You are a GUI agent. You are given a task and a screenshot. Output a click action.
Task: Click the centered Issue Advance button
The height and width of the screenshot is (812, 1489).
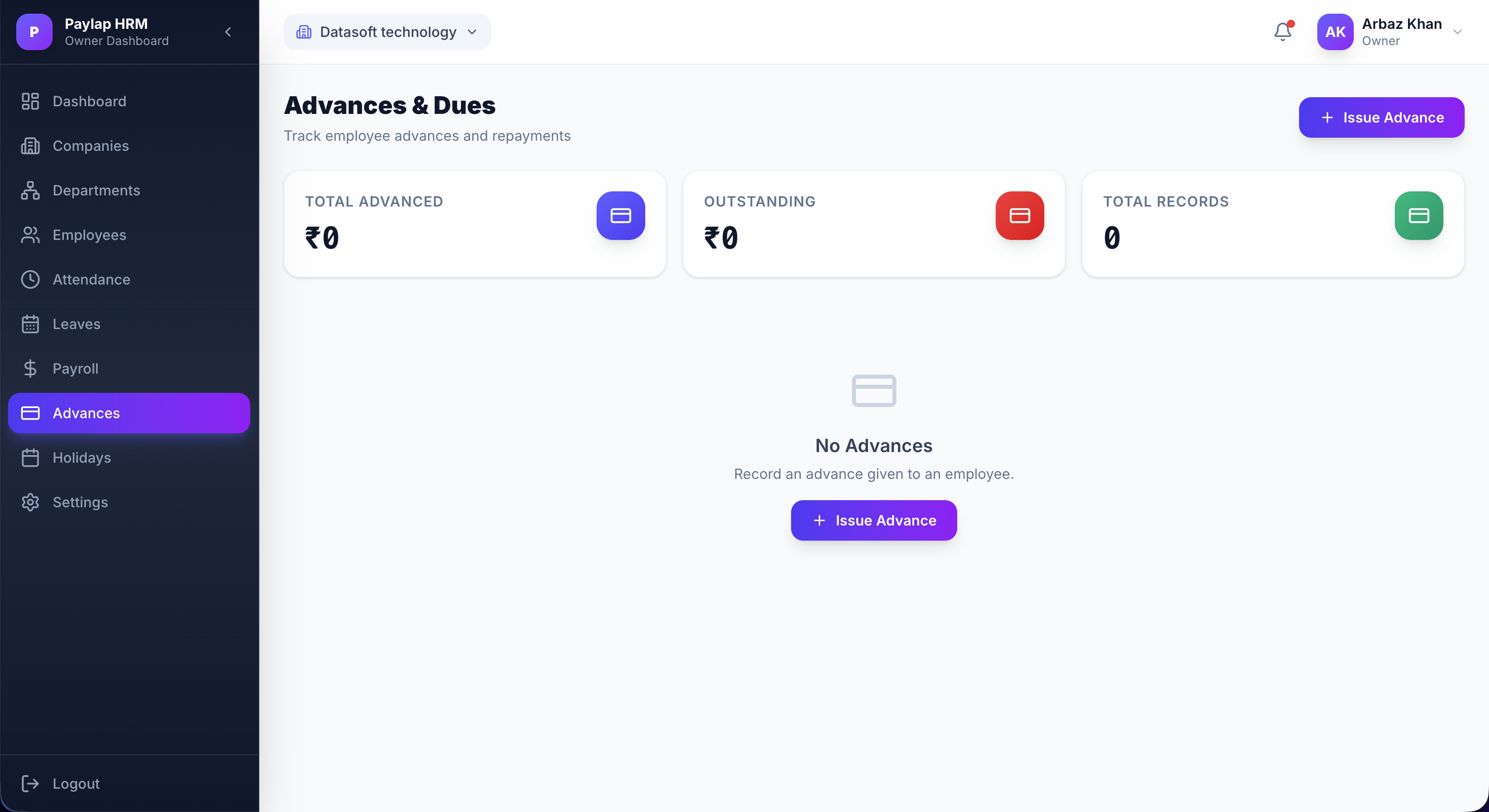[874, 520]
